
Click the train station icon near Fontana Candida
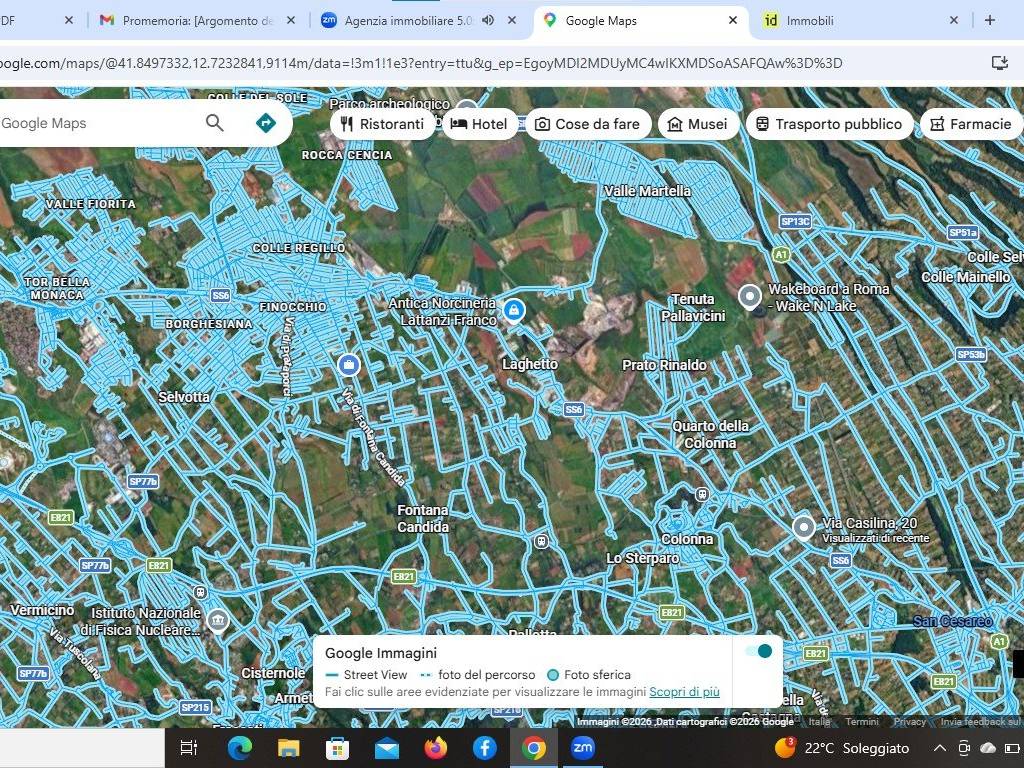(541, 541)
